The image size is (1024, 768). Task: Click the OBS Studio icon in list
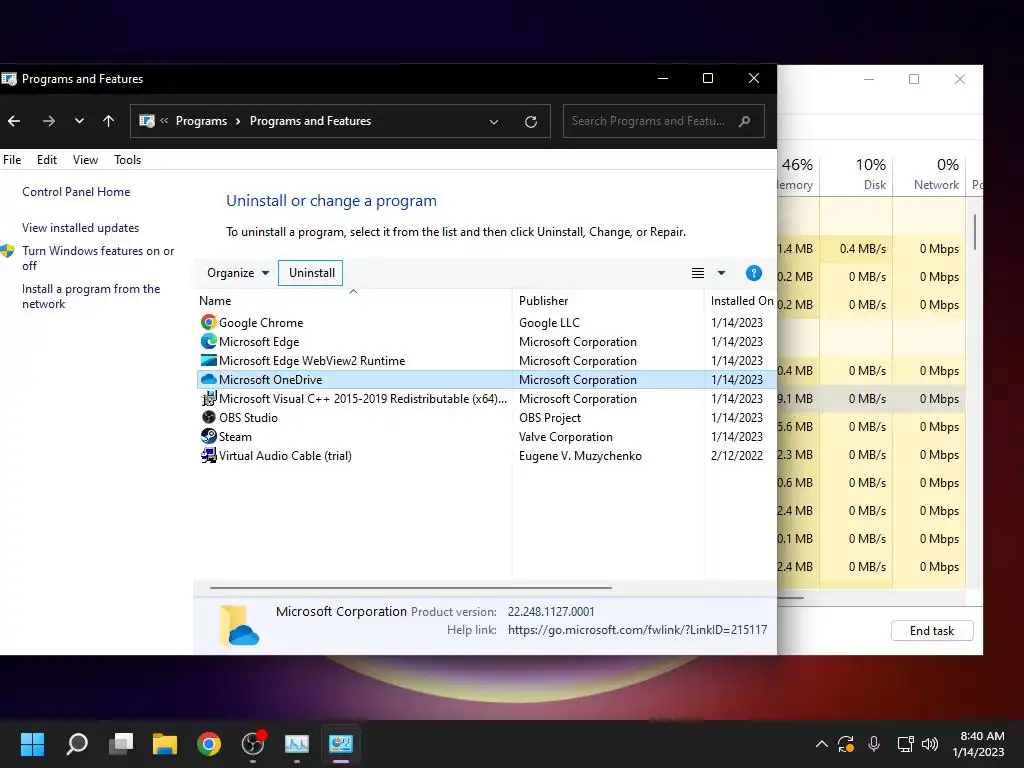pyautogui.click(x=208, y=417)
